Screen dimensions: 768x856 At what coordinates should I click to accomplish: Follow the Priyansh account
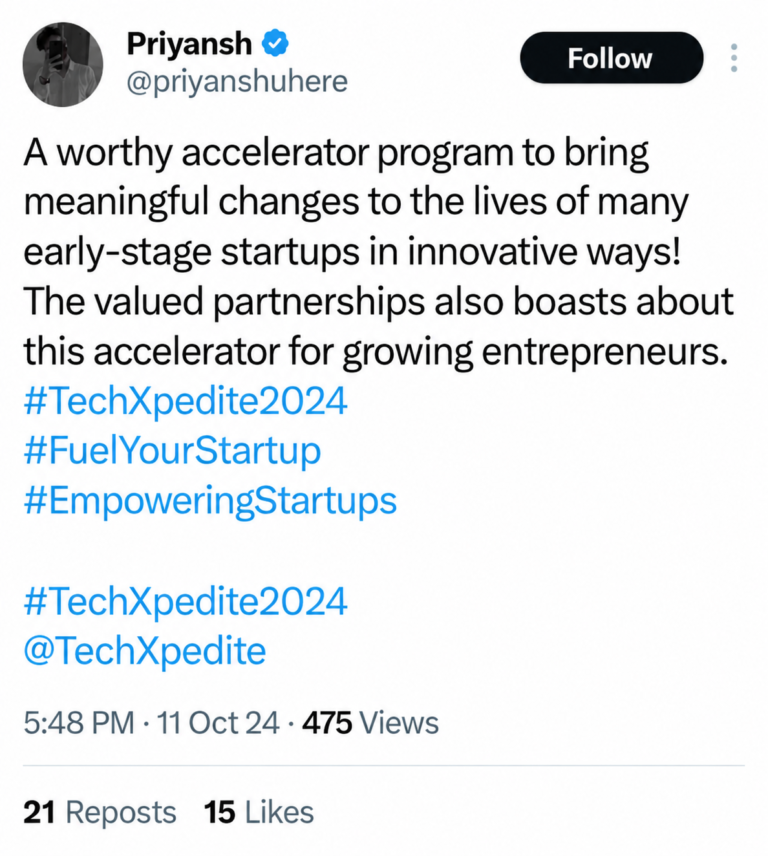coord(611,58)
